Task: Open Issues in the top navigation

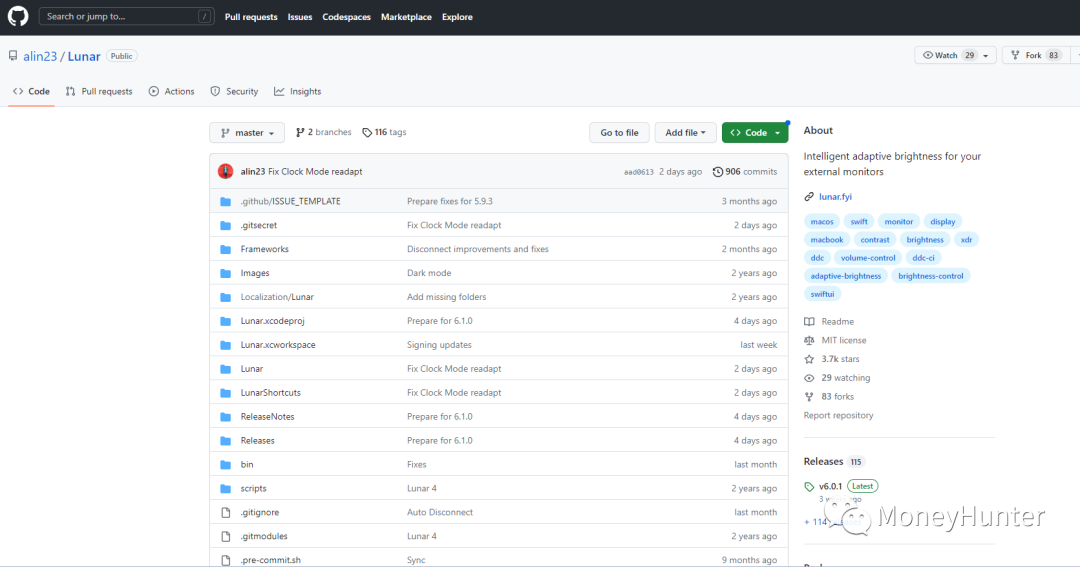Action: (300, 17)
